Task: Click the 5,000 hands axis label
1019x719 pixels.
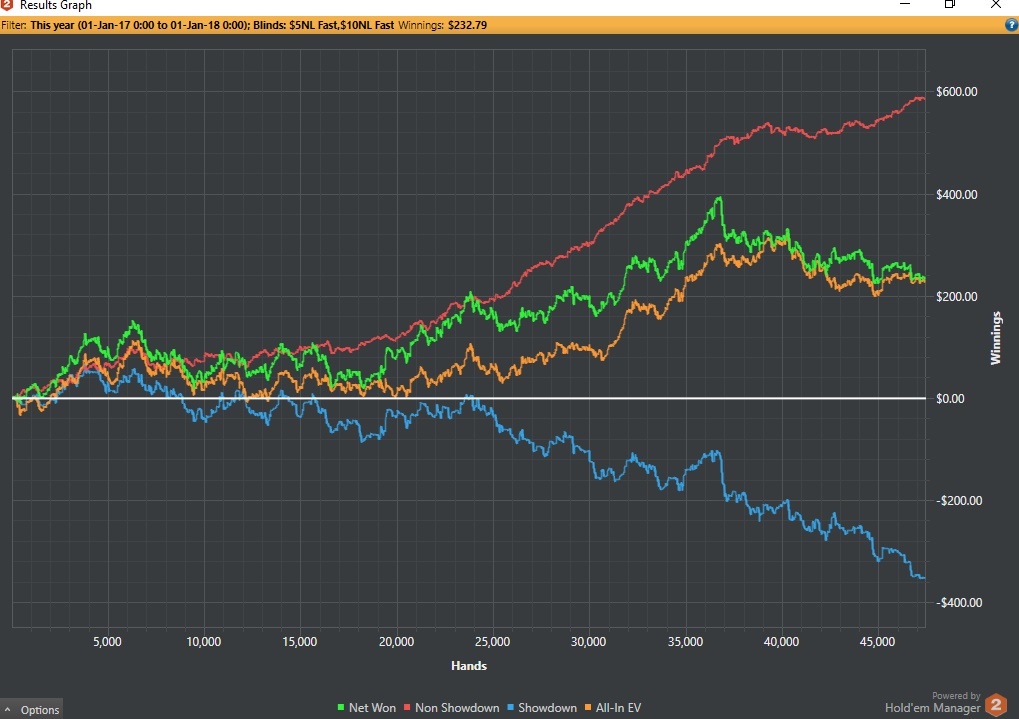Action: tap(107, 642)
